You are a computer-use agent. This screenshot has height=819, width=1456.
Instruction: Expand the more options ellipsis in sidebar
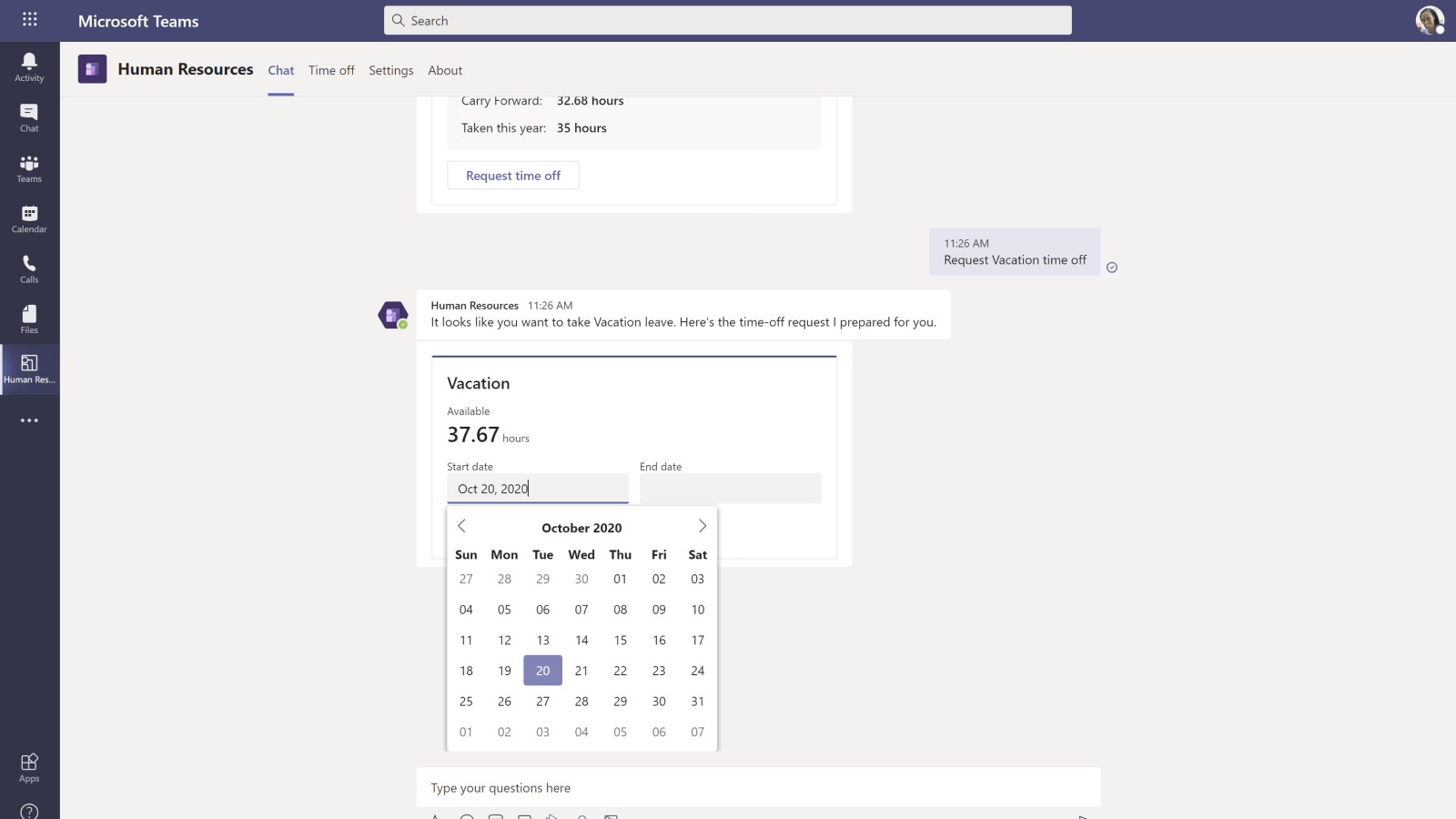[x=29, y=420]
